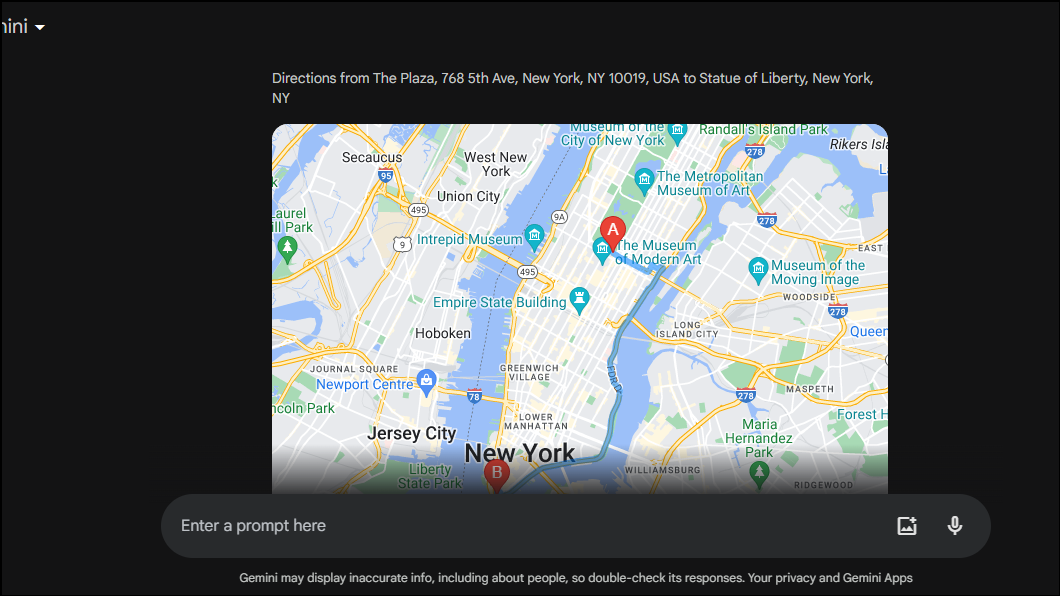Click the 'Secaucus' map label
Screen dimensions: 1060x596
(372, 157)
